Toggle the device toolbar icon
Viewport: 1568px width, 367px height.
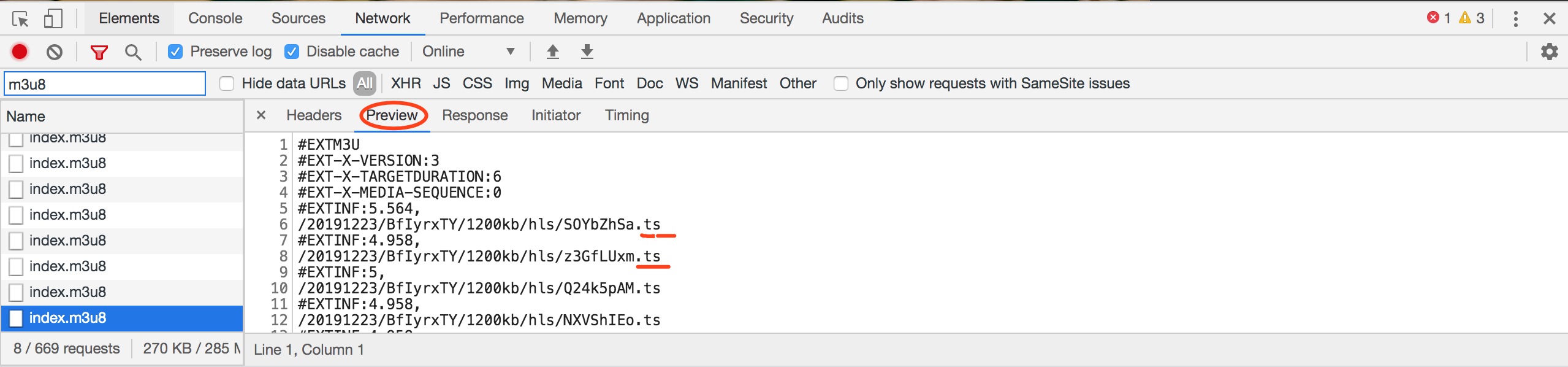pyautogui.click(x=53, y=19)
